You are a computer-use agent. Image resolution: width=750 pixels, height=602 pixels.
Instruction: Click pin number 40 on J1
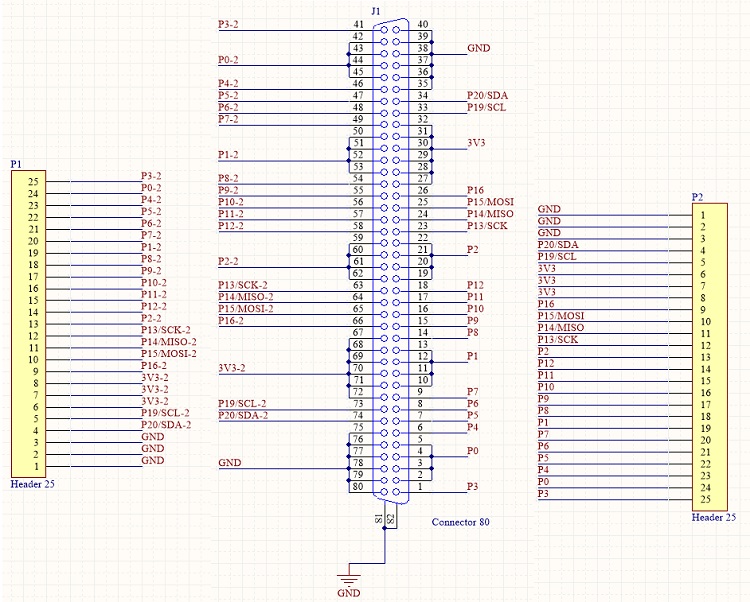(423, 24)
